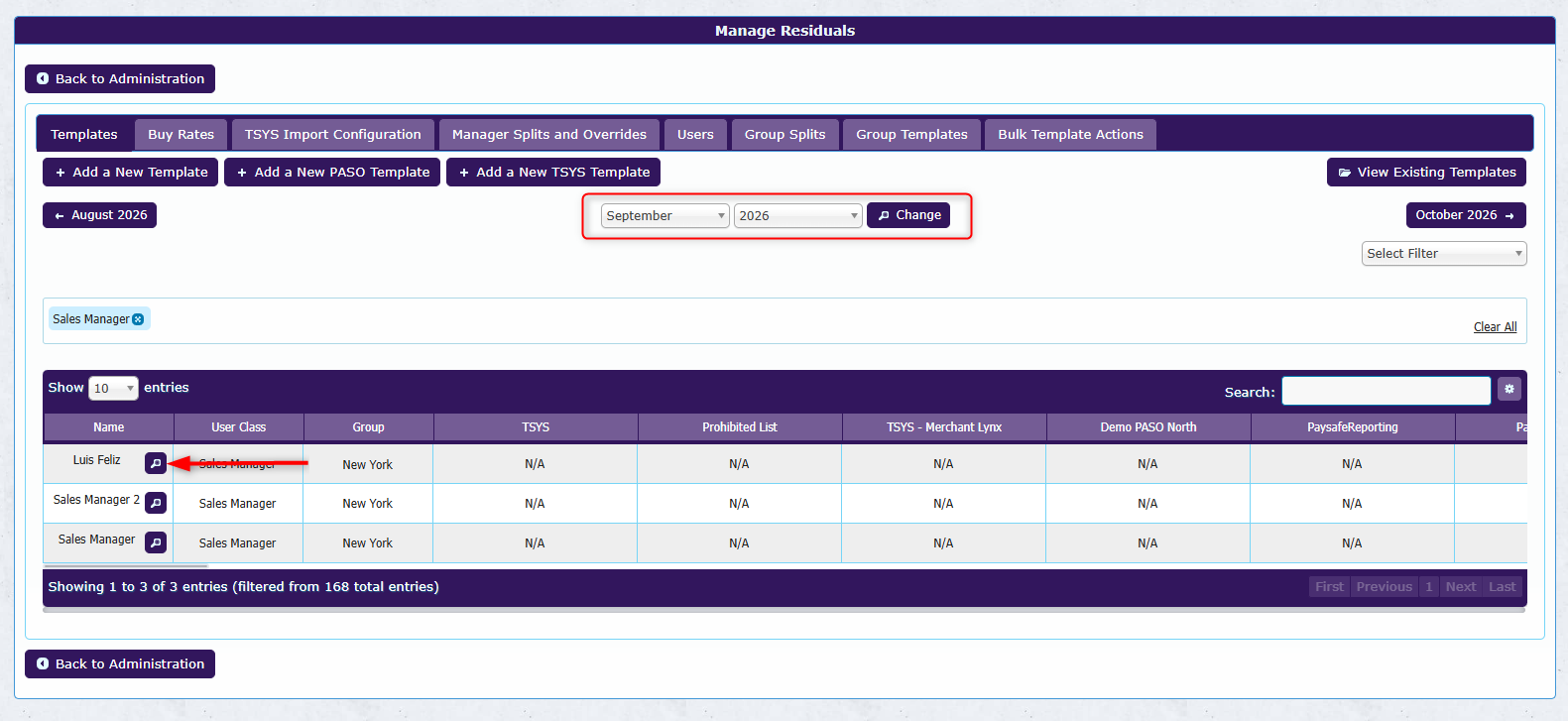Click the bottom Back to Administration button
The width and height of the screenshot is (1568, 721).
click(x=120, y=663)
